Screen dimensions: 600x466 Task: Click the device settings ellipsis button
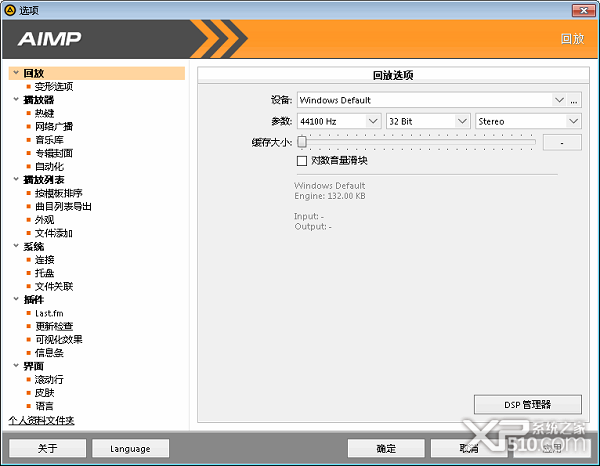click(x=574, y=100)
